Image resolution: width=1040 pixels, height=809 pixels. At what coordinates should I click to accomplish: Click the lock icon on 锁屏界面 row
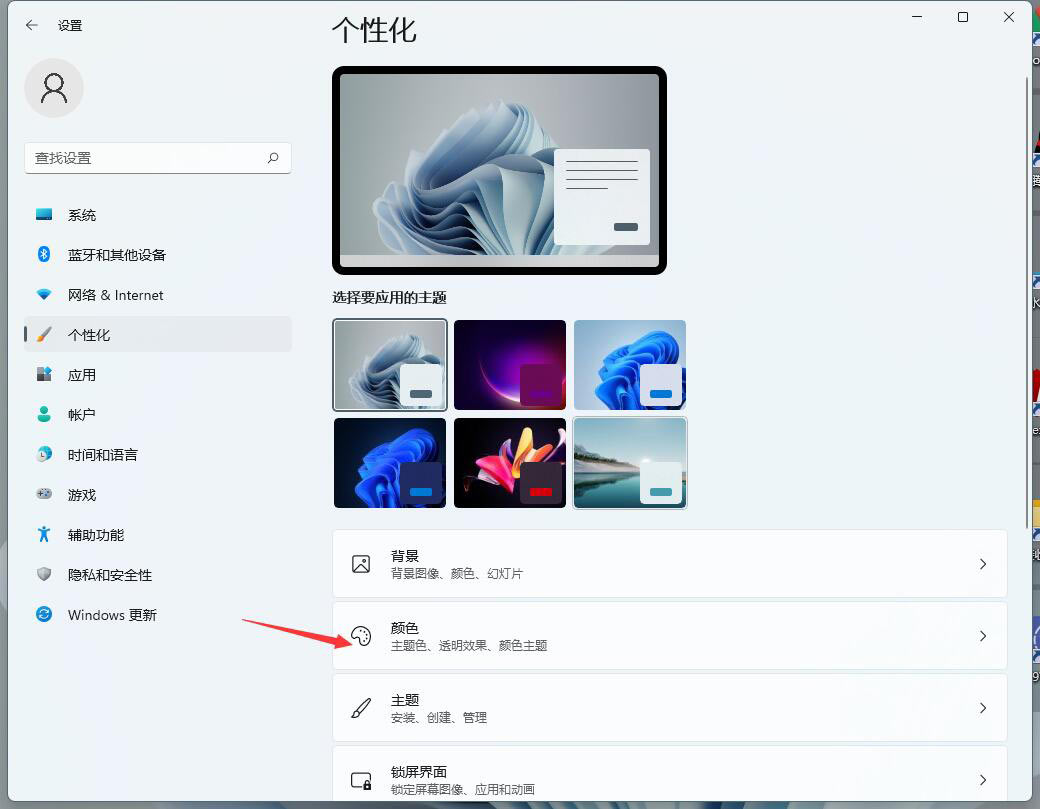click(x=361, y=780)
